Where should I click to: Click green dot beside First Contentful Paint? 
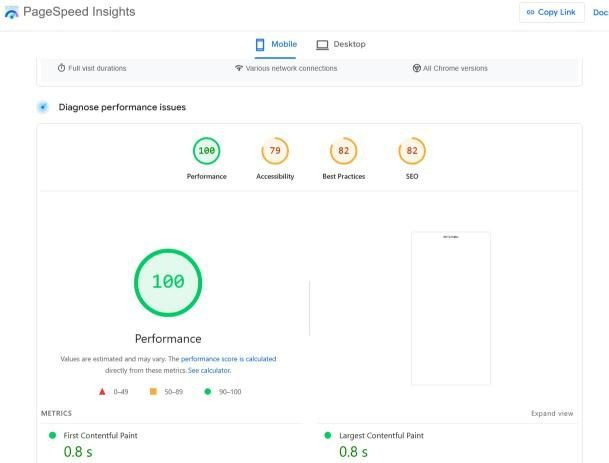[52, 435]
